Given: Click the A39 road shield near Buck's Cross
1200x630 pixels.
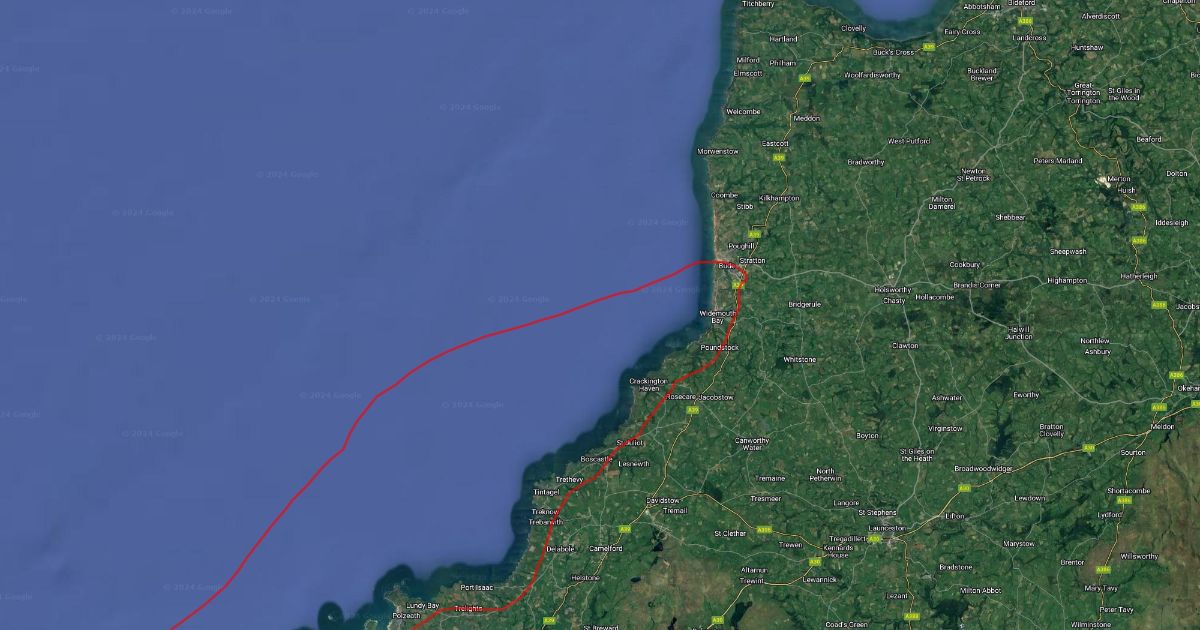Looking at the screenshot, I should coord(931,46).
